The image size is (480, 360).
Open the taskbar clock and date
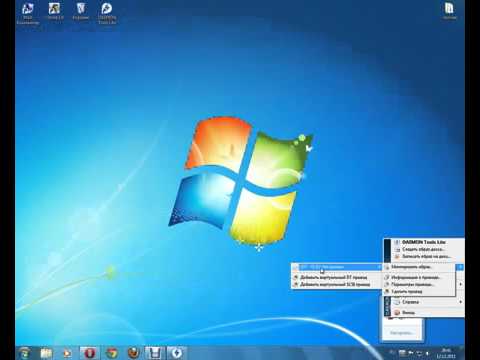coord(446,353)
